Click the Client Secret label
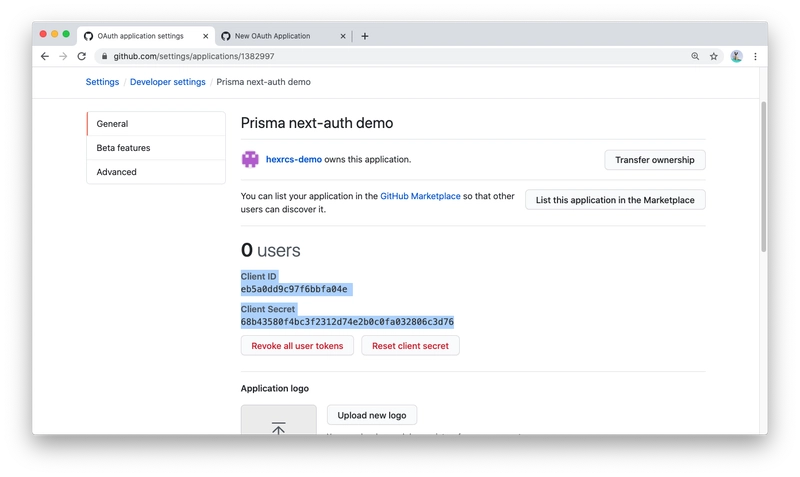Screen dimensions: 800x477 coord(267,309)
